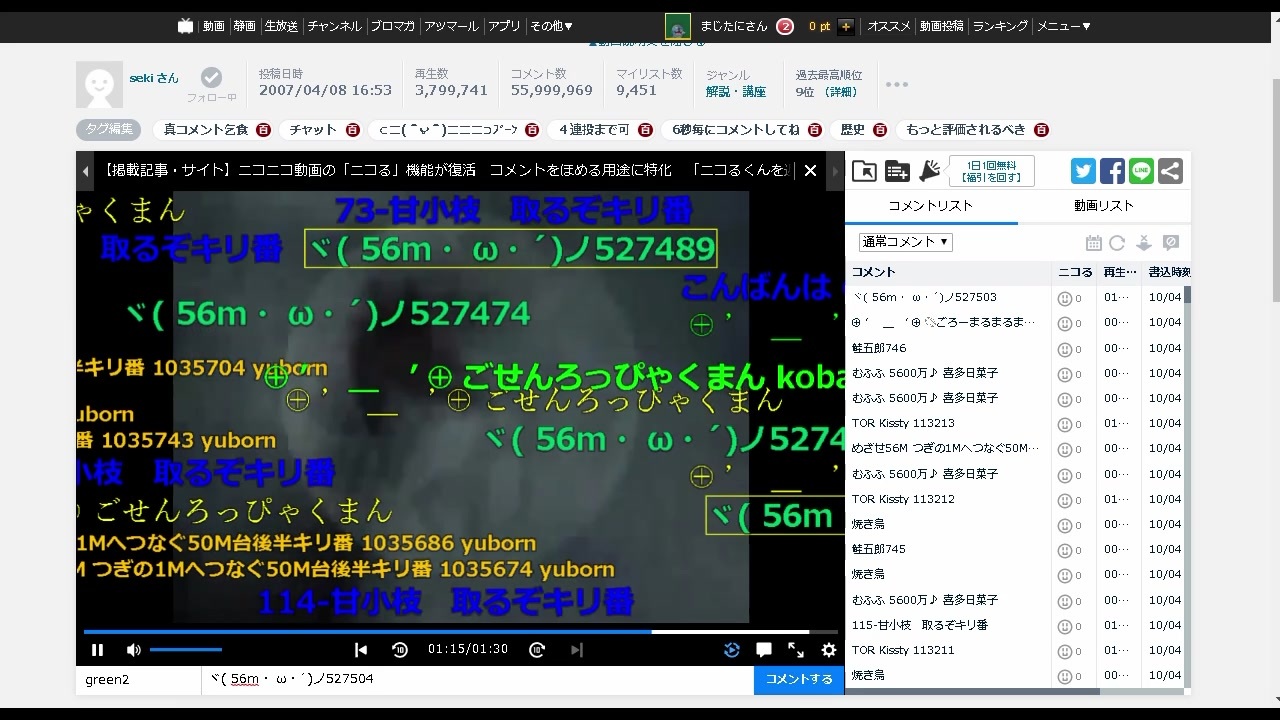Image resolution: width=1280 pixels, height=720 pixels.
Task: Open the ランキング menu item
Action: (x=1000, y=26)
